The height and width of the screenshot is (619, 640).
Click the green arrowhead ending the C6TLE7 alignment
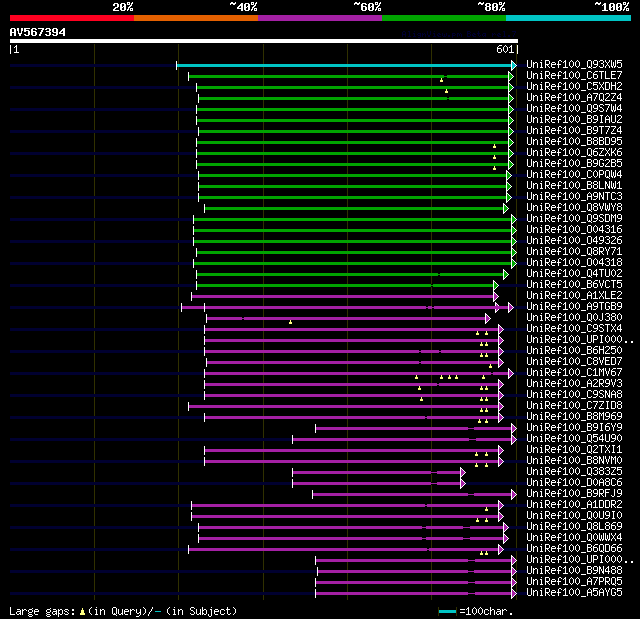click(511, 76)
